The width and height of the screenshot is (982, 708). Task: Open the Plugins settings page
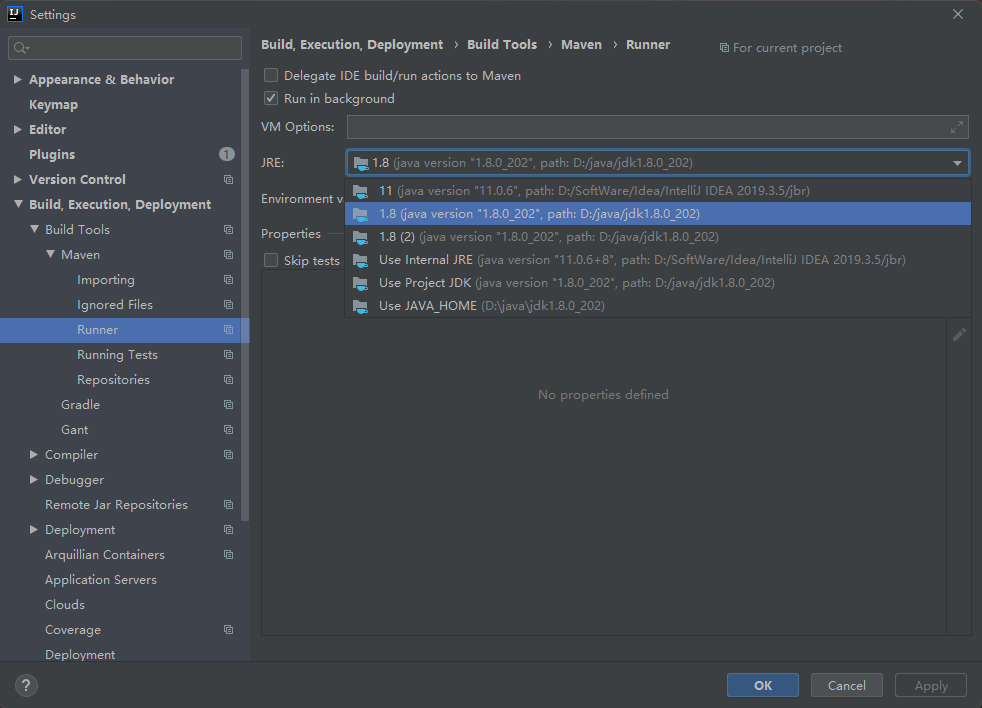pos(52,155)
